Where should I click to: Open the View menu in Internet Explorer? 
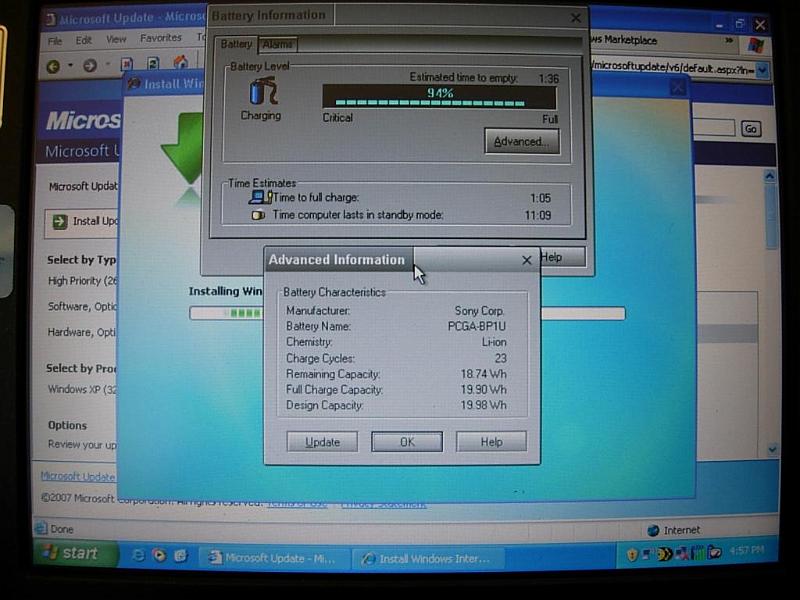click(x=116, y=39)
